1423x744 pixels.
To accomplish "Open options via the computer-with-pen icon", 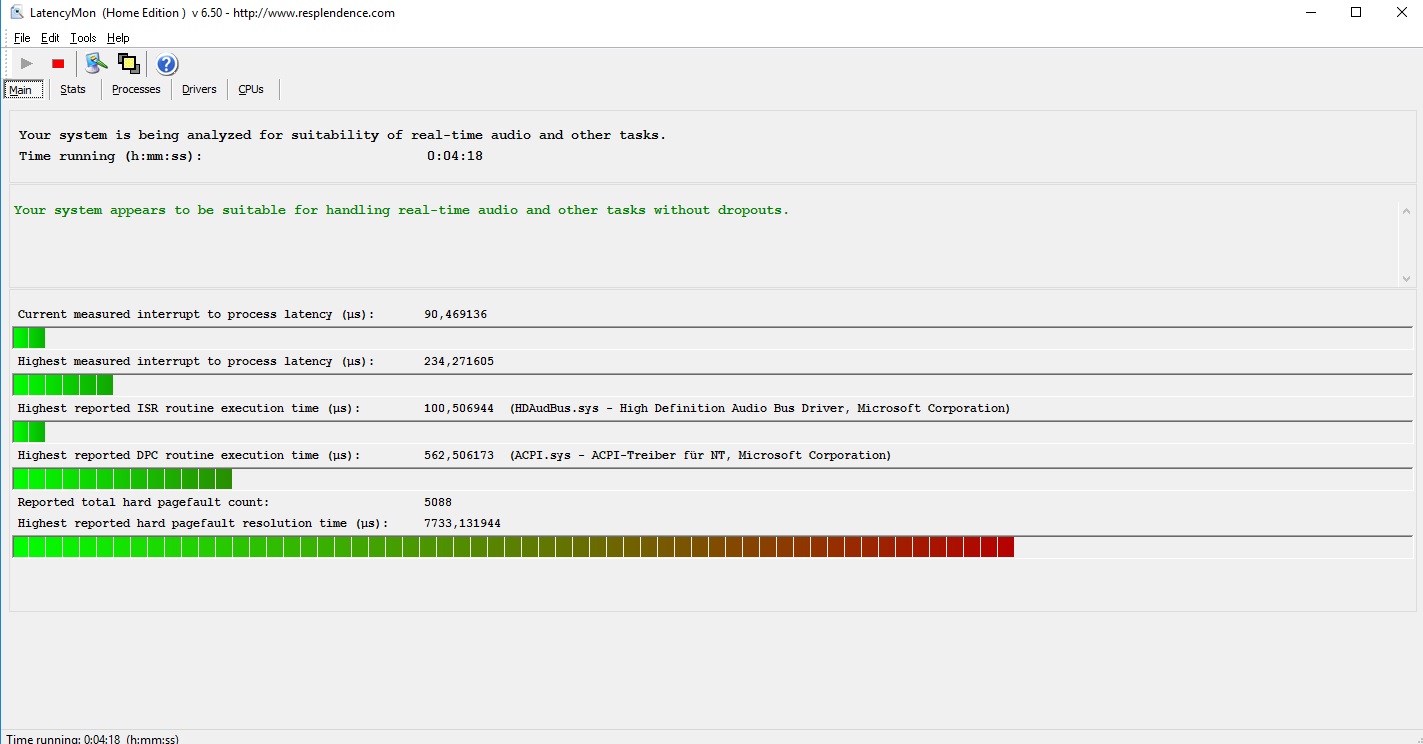I will [x=96, y=64].
